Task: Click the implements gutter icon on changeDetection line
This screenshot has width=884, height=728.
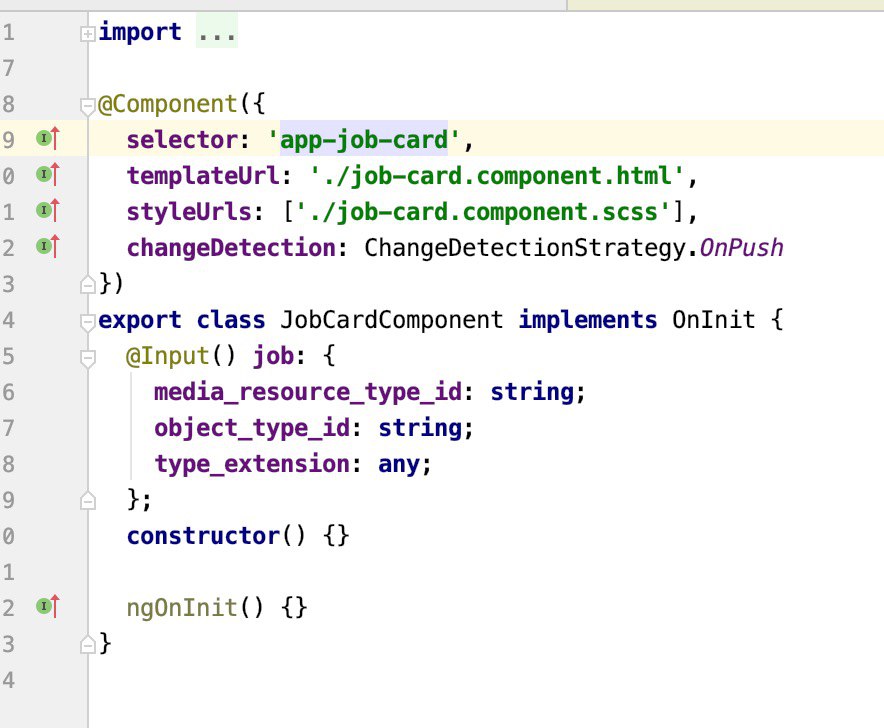Action: (x=47, y=246)
